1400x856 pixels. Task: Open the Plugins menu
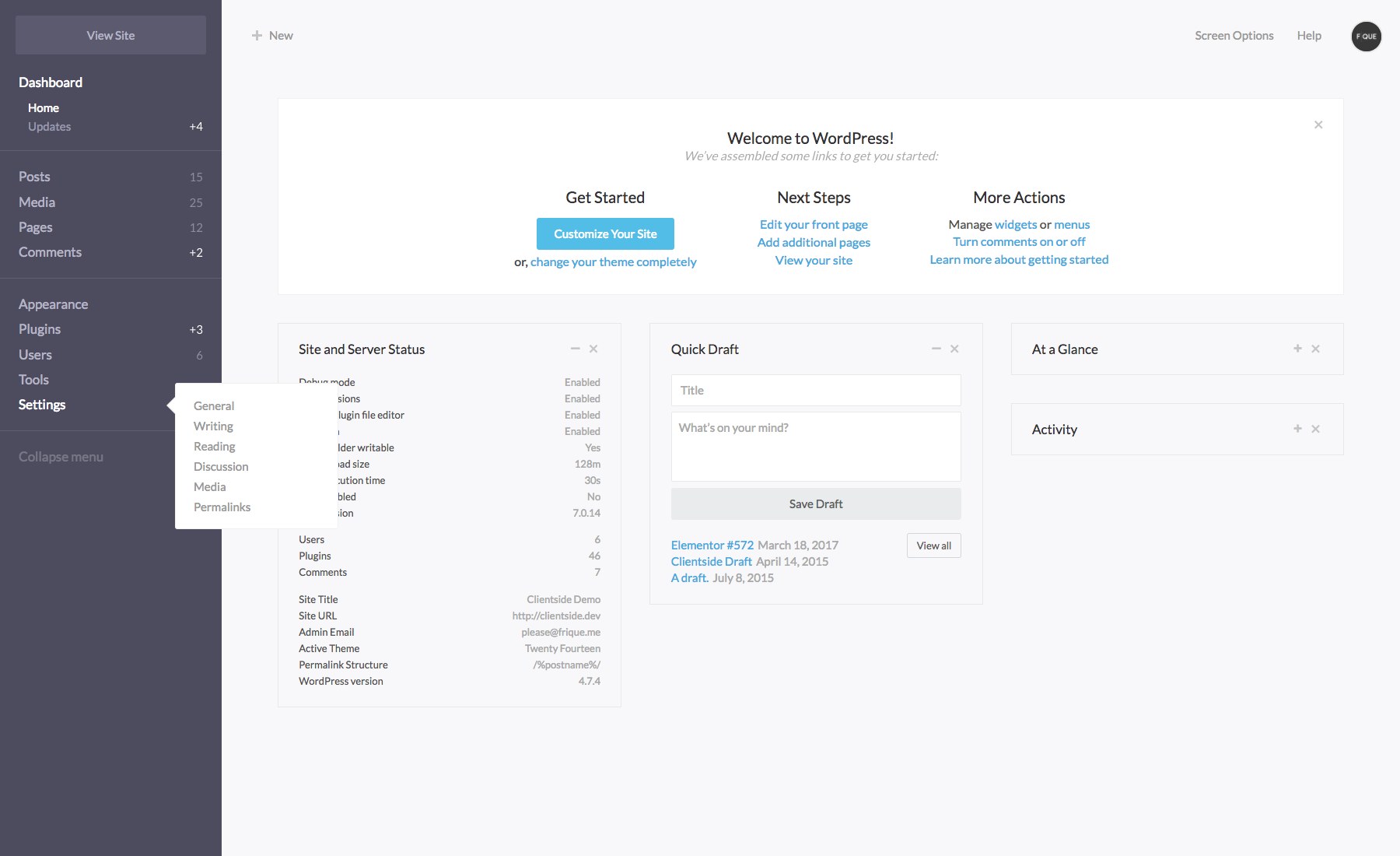[x=40, y=329]
